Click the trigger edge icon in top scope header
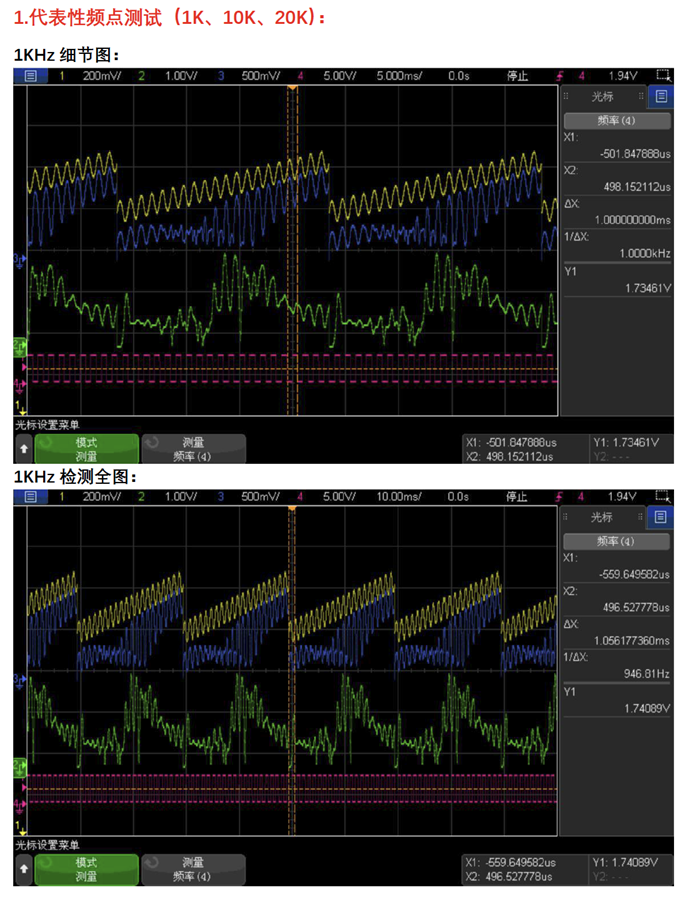The width and height of the screenshot is (686, 897). point(559,75)
